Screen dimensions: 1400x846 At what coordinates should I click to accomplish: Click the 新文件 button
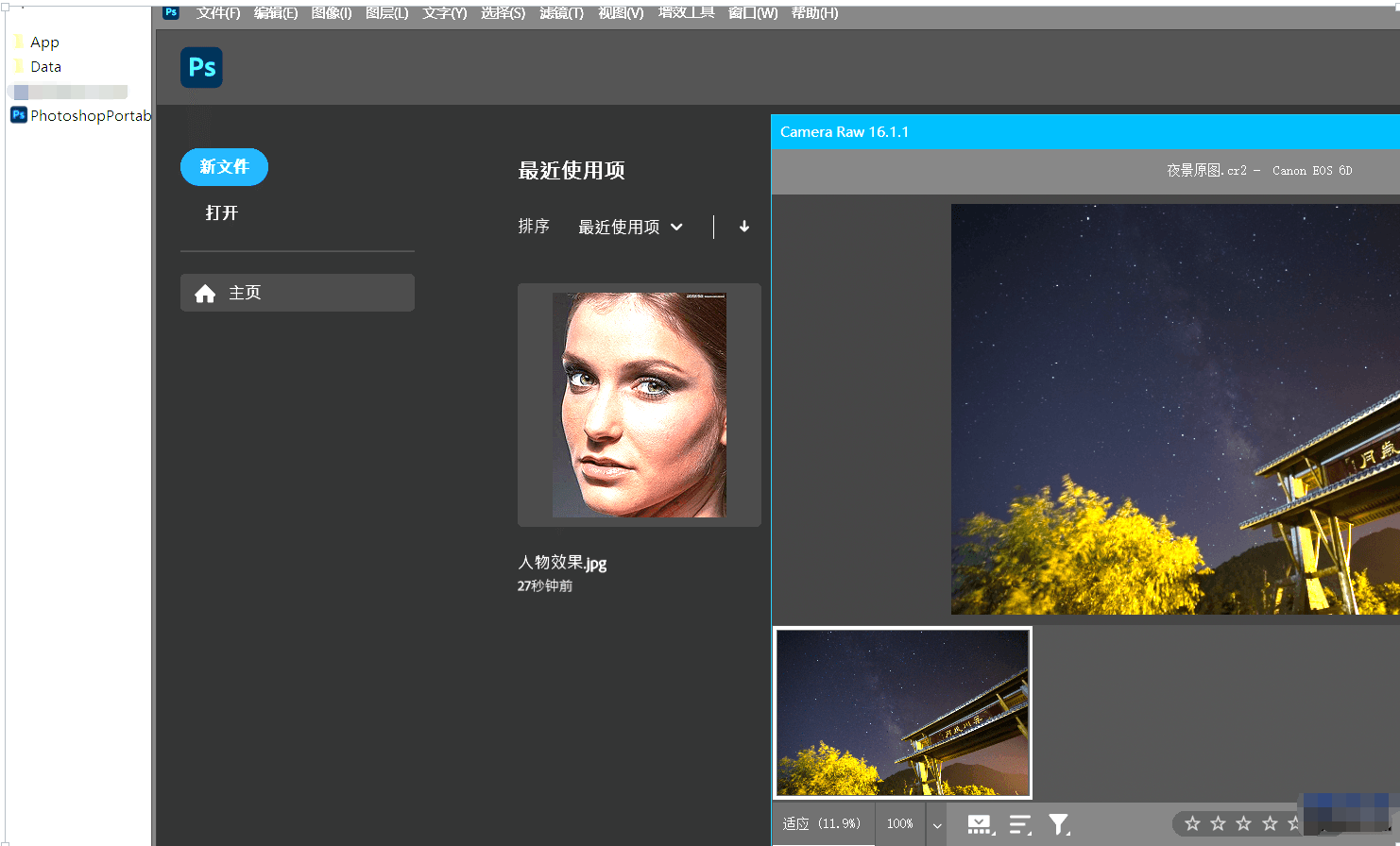click(224, 167)
